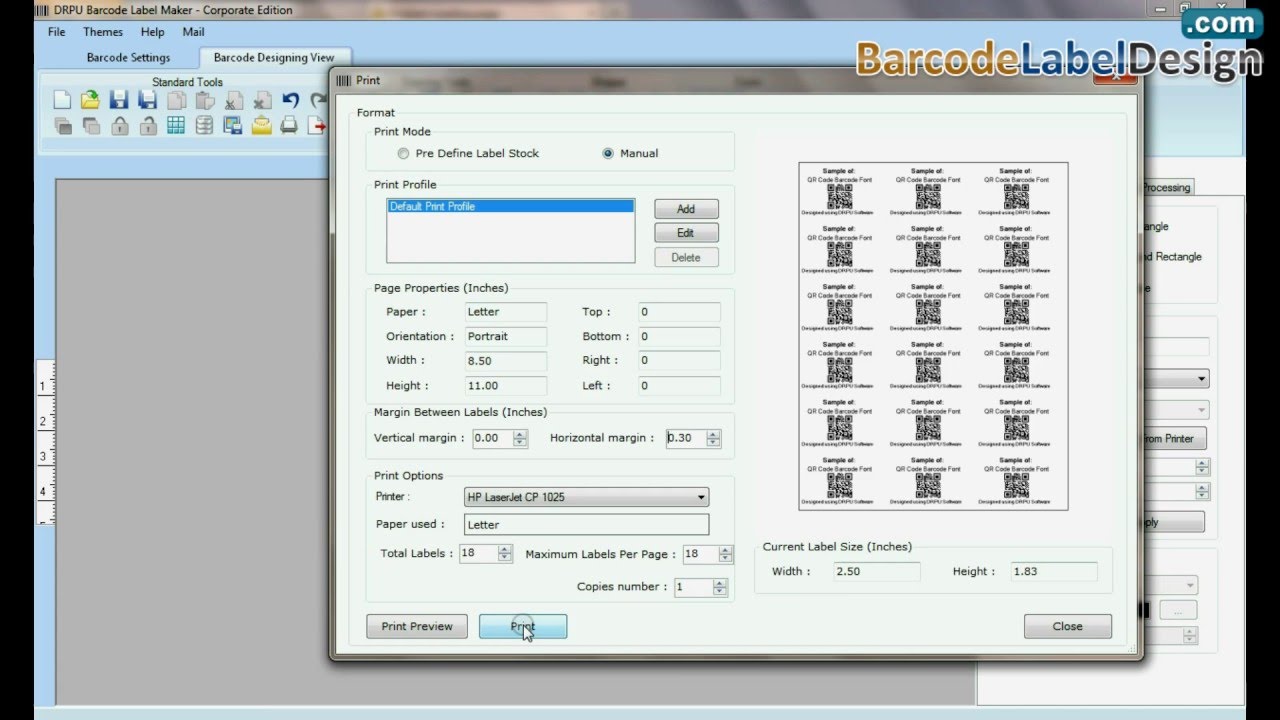Click the Print Preview button
This screenshot has width=1280, height=720.
[x=417, y=626]
